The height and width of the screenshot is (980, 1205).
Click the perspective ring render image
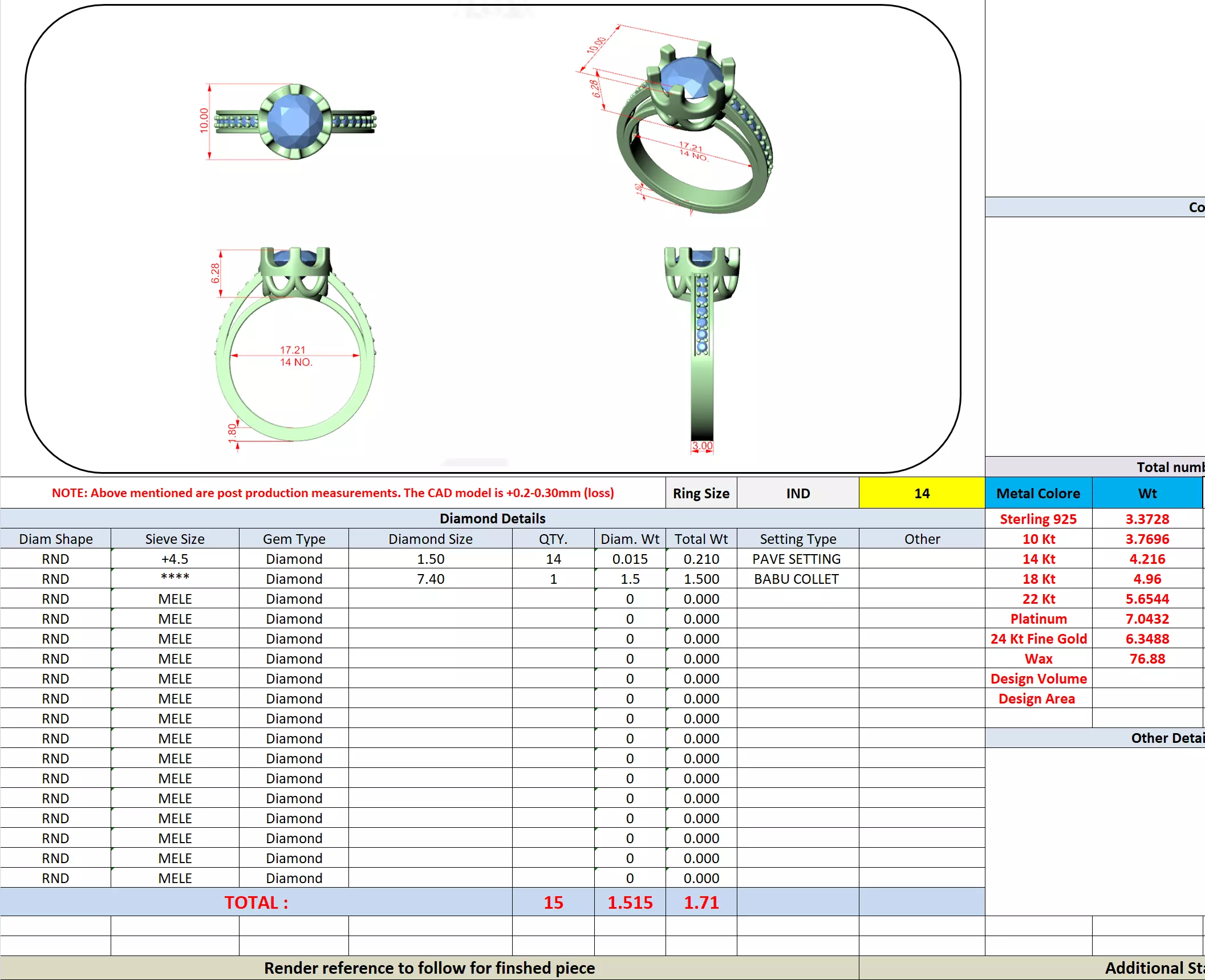[693, 128]
